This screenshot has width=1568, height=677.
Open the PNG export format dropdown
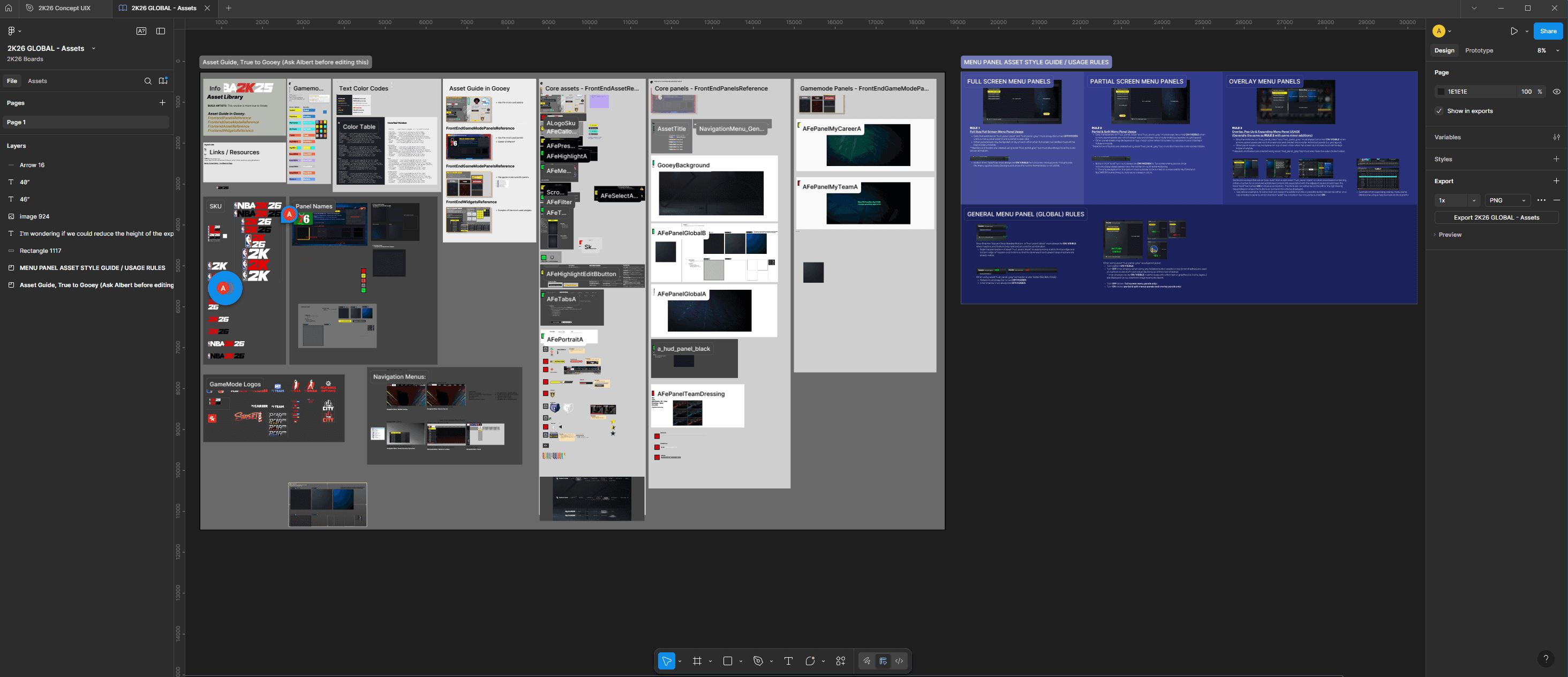pos(1507,200)
